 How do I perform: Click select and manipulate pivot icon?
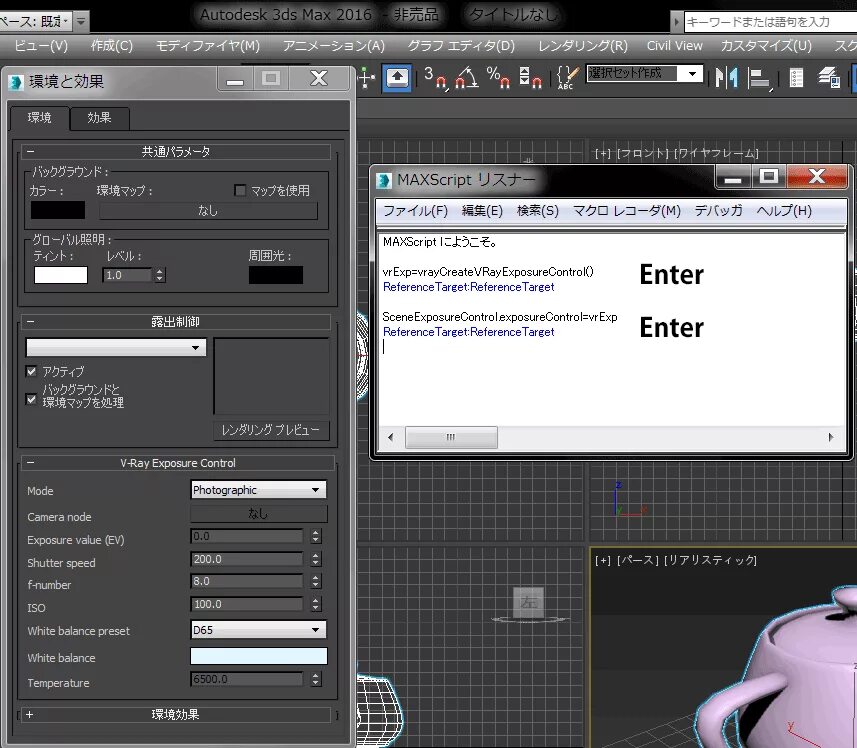point(366,78)
